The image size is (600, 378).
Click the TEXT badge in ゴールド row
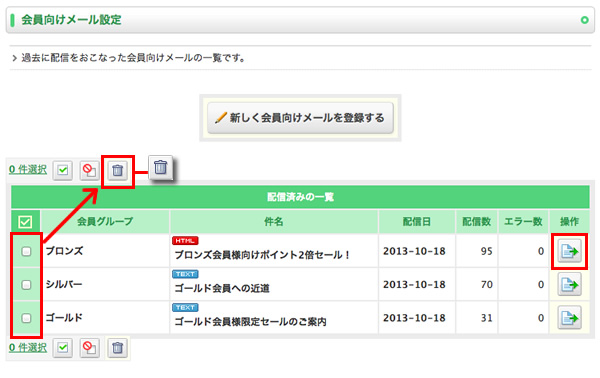pos(185,307)
